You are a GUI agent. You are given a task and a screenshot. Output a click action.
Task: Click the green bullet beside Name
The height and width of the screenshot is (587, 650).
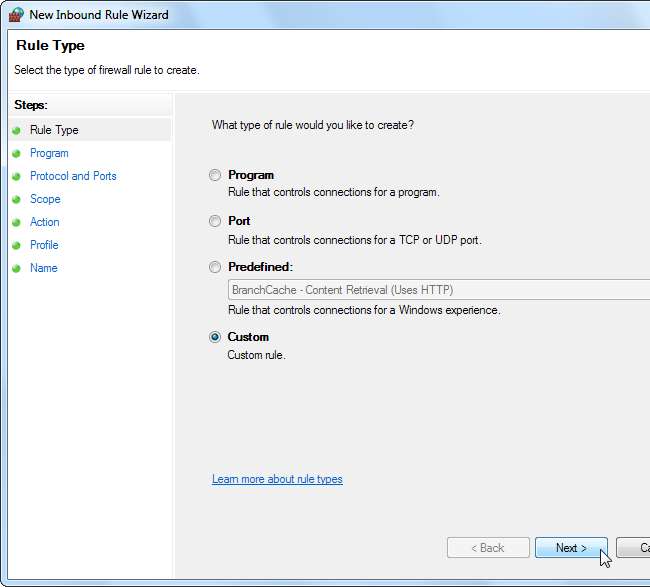[16, 269]
